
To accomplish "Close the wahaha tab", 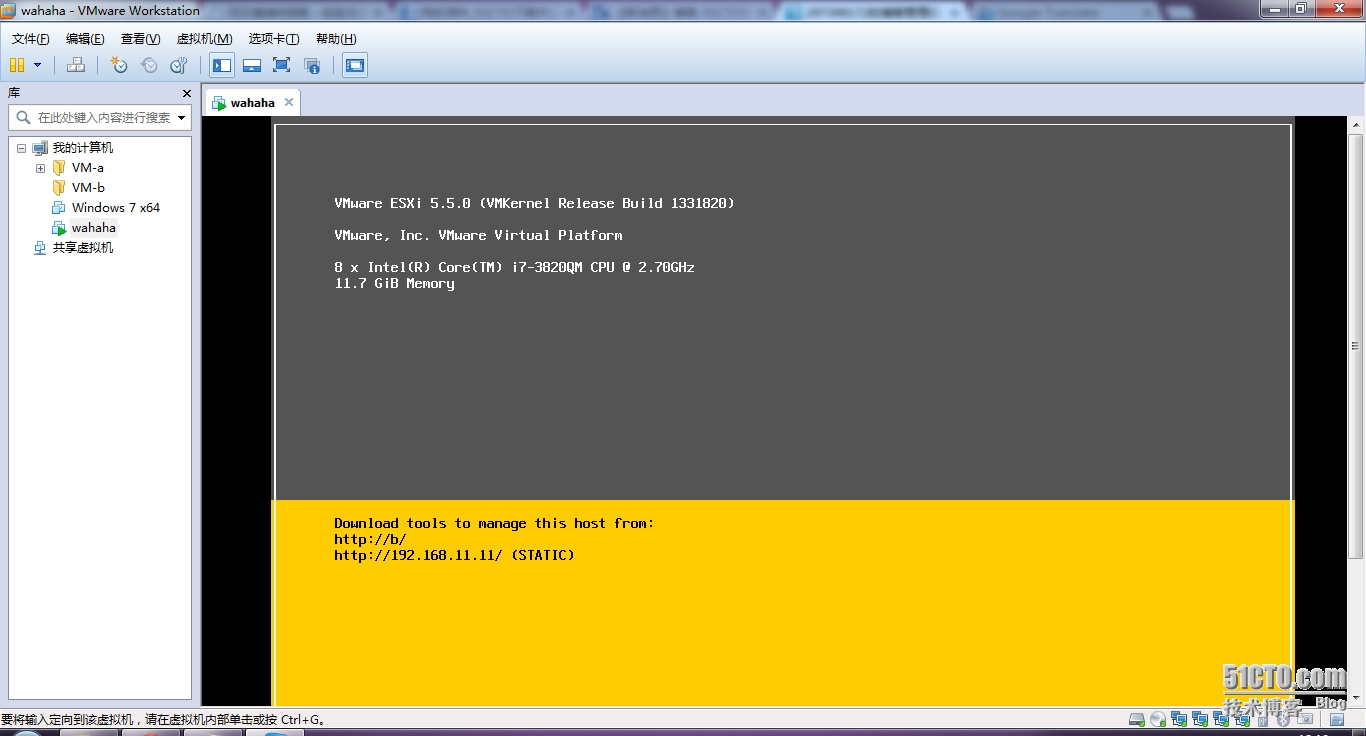I will pyautogui.click(x=289, y=102).
